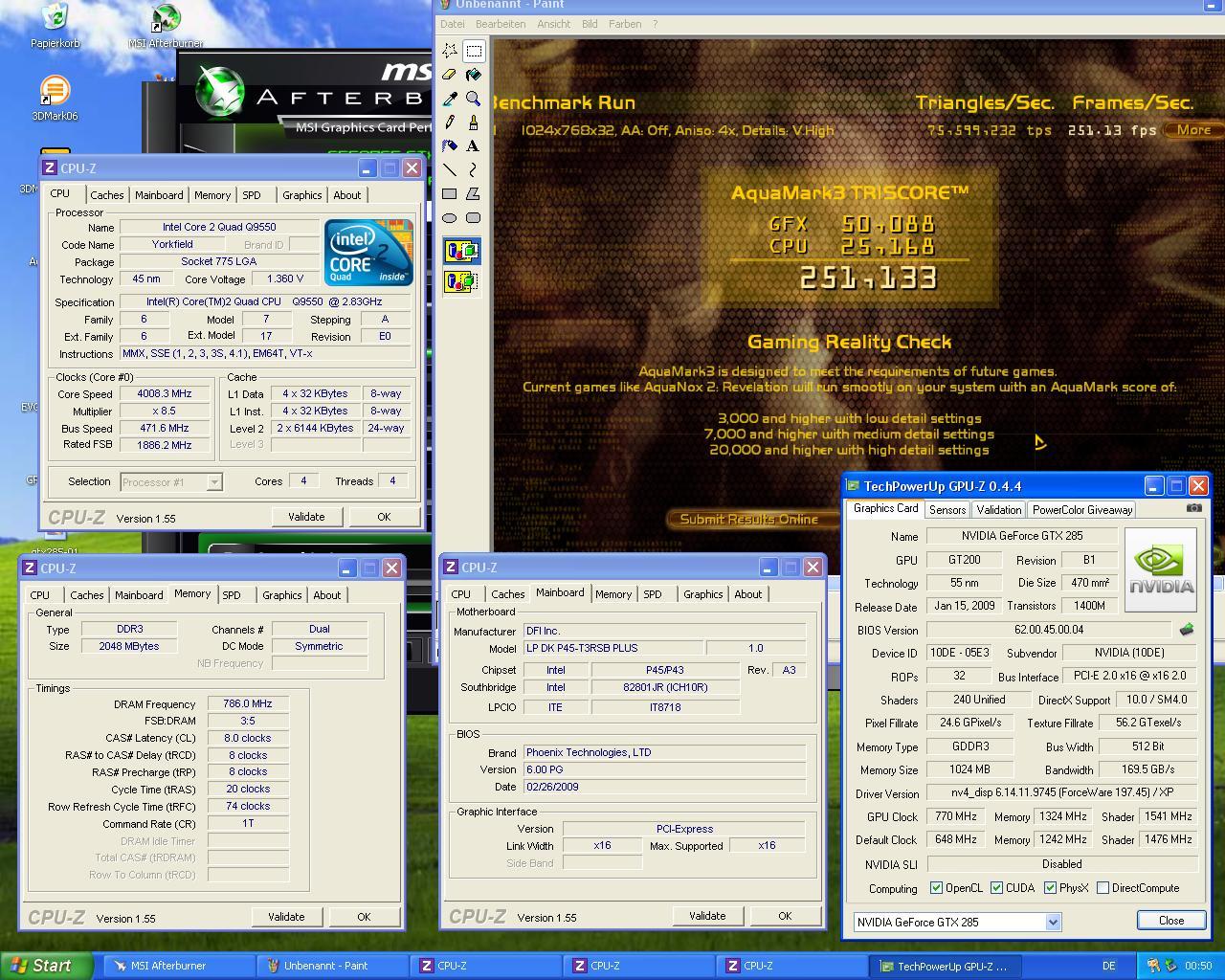Click the mainboard model LP DK P45-T3RSB PLUS
This screenshot has height=980, width=1225.
pyautogui.click(x=612, y=648)
